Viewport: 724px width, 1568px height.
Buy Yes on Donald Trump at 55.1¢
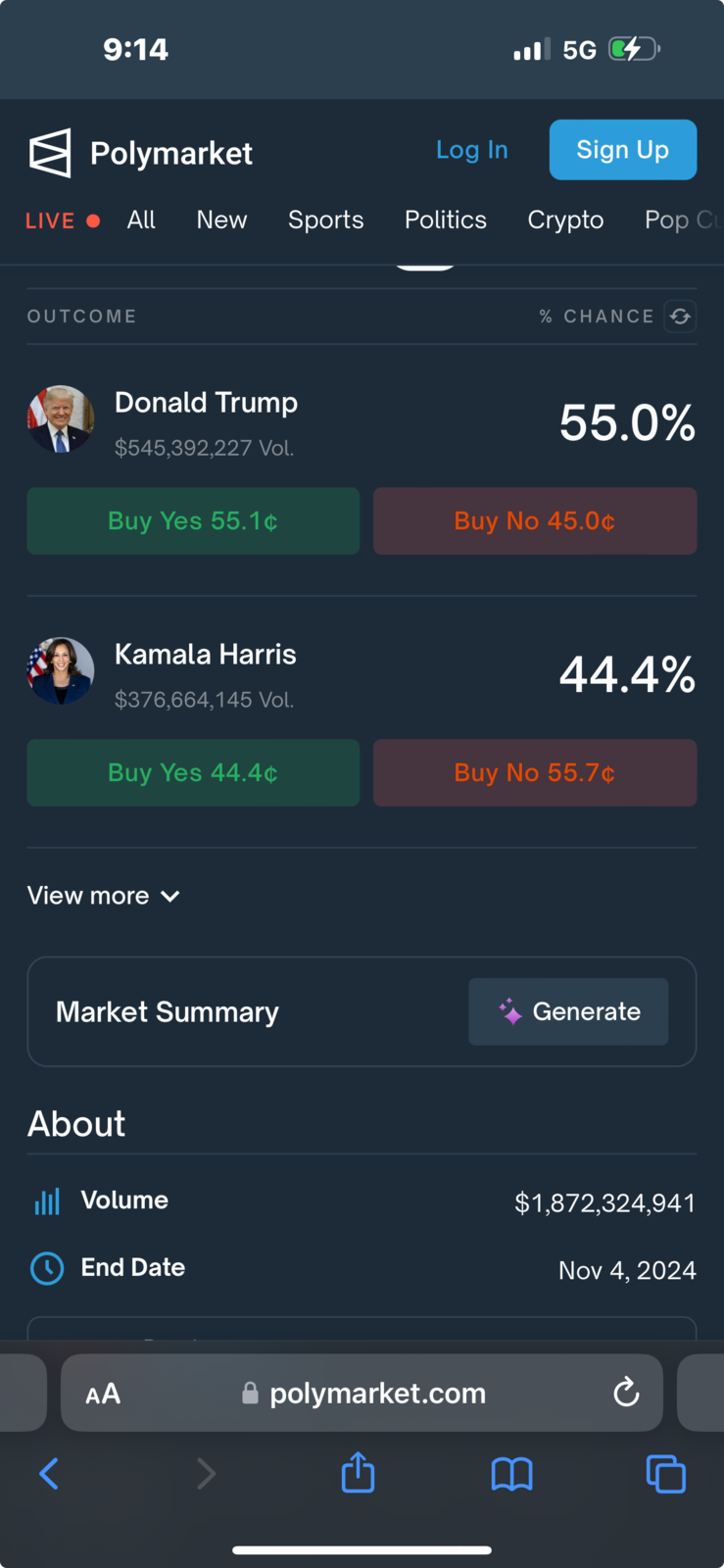pyautogui.click(x=193, y=521)
